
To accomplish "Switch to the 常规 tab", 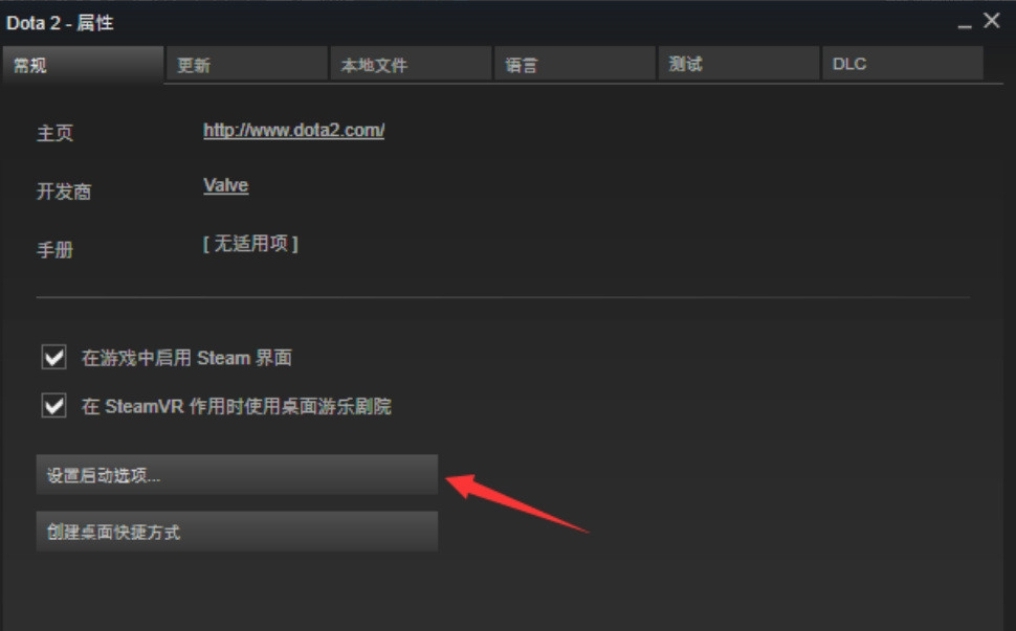I will click(x=82, y=64).
